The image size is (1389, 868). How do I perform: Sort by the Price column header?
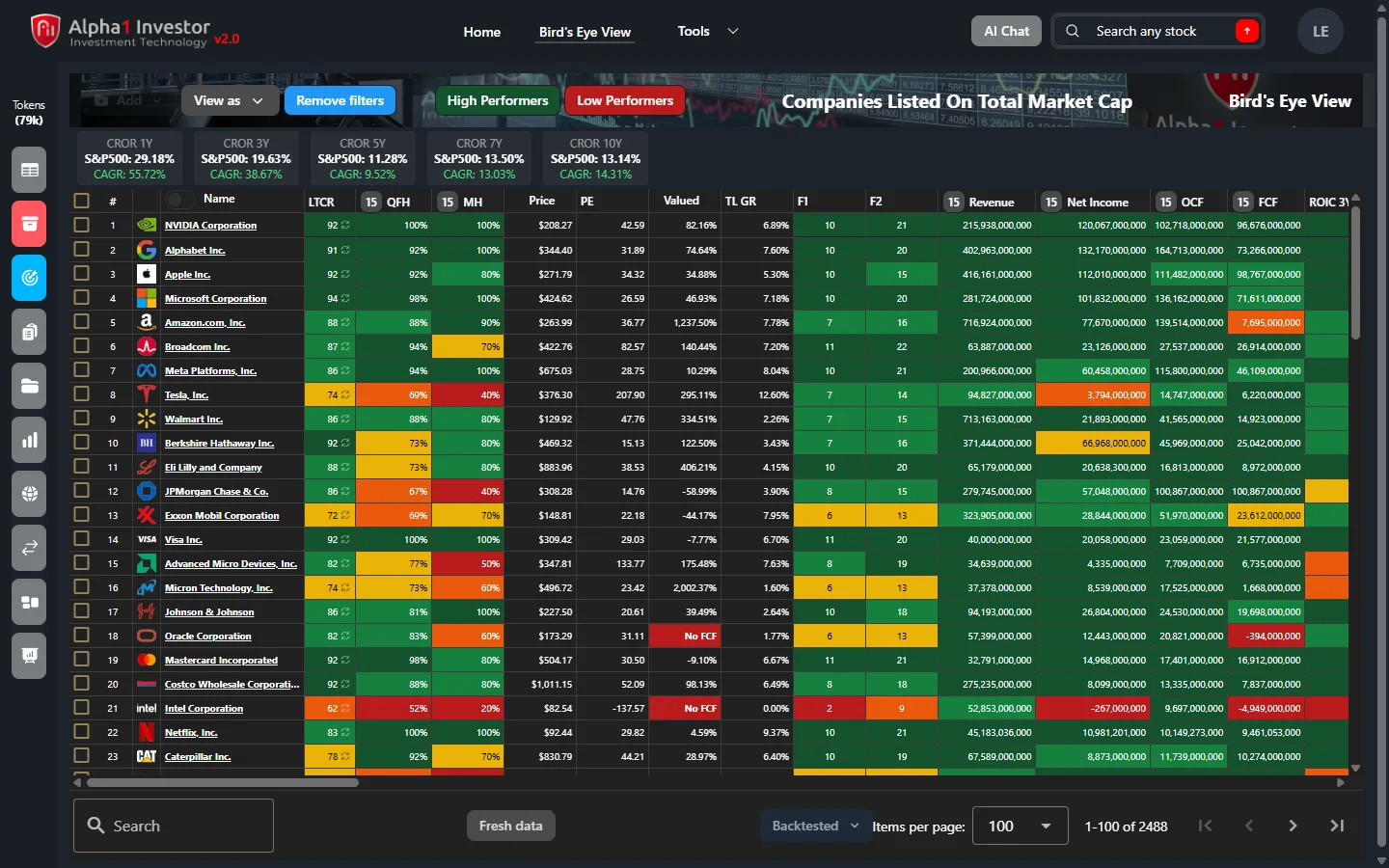coord(542,201)
